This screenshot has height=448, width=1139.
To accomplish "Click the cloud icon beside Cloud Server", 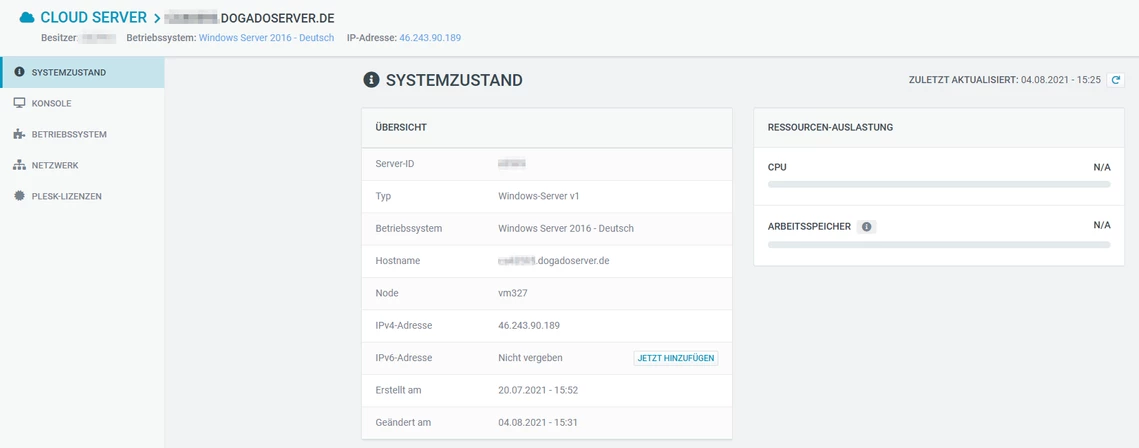I will (x=27, y=17).
